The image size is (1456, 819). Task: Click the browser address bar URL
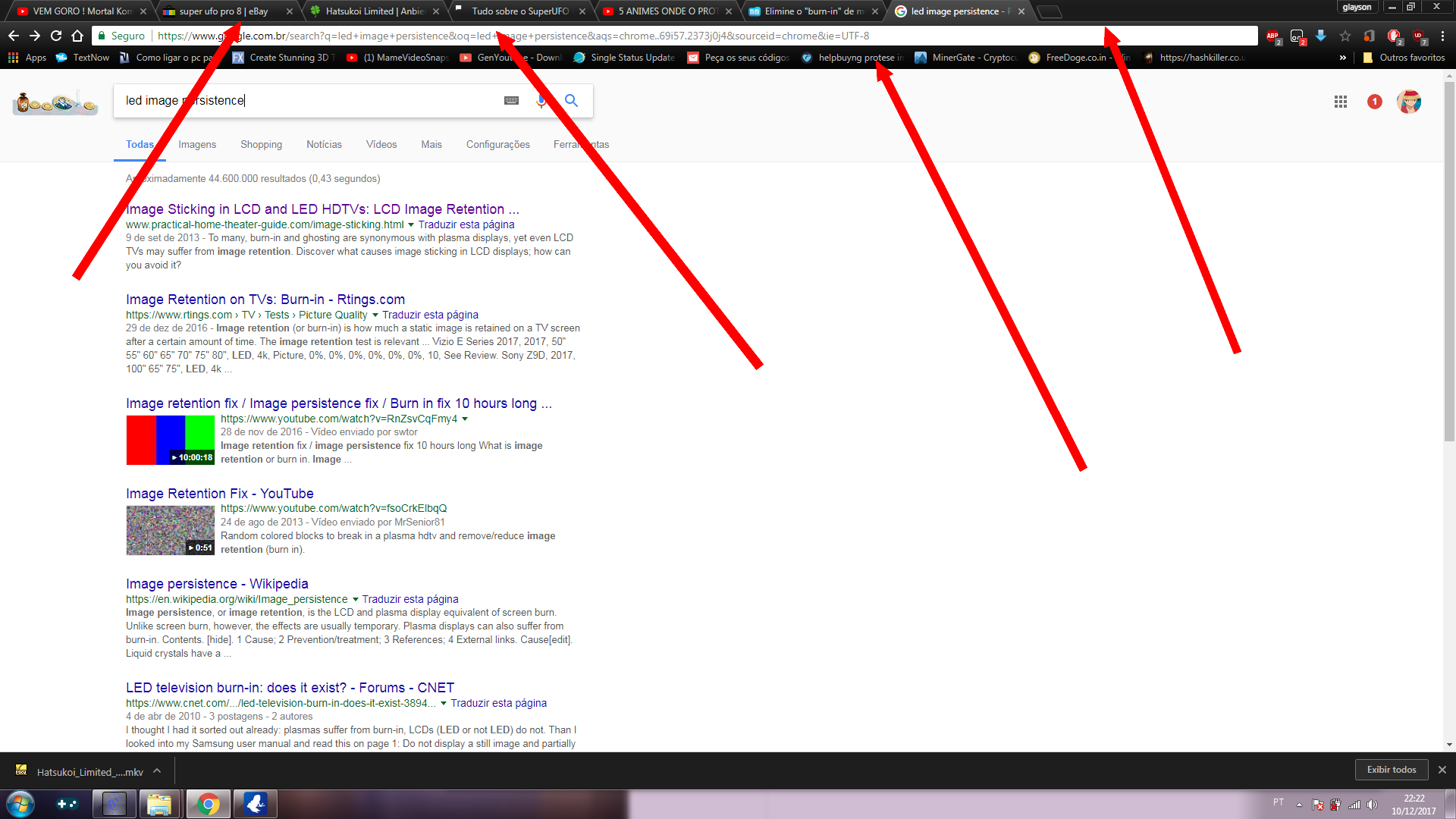513,36
